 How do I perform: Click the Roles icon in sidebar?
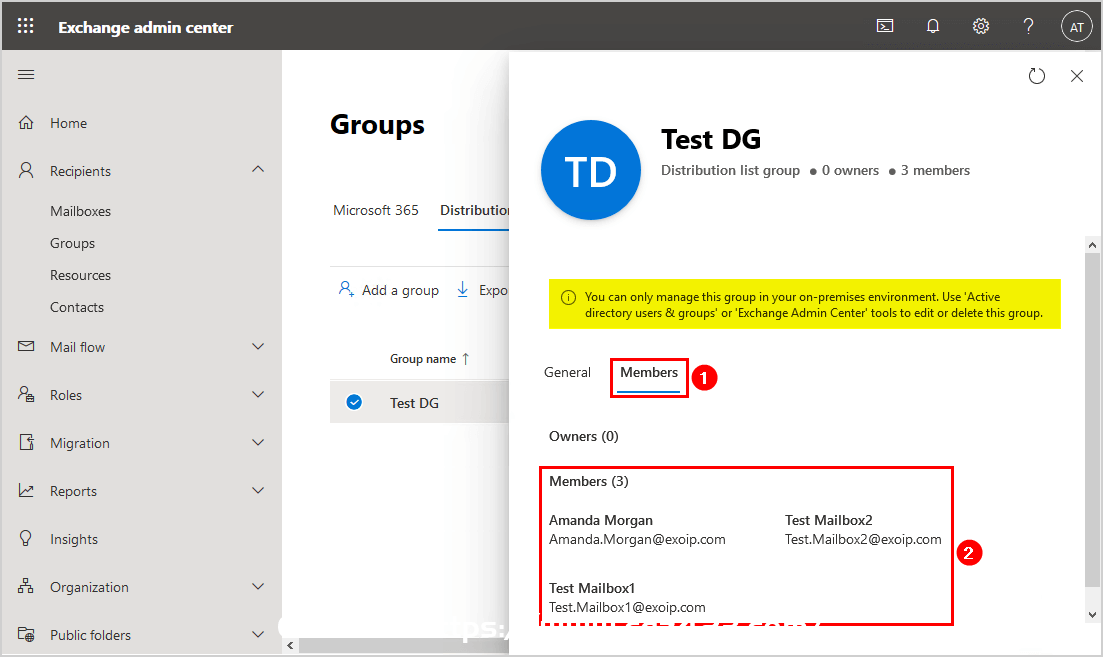click(x=26, y=394)
